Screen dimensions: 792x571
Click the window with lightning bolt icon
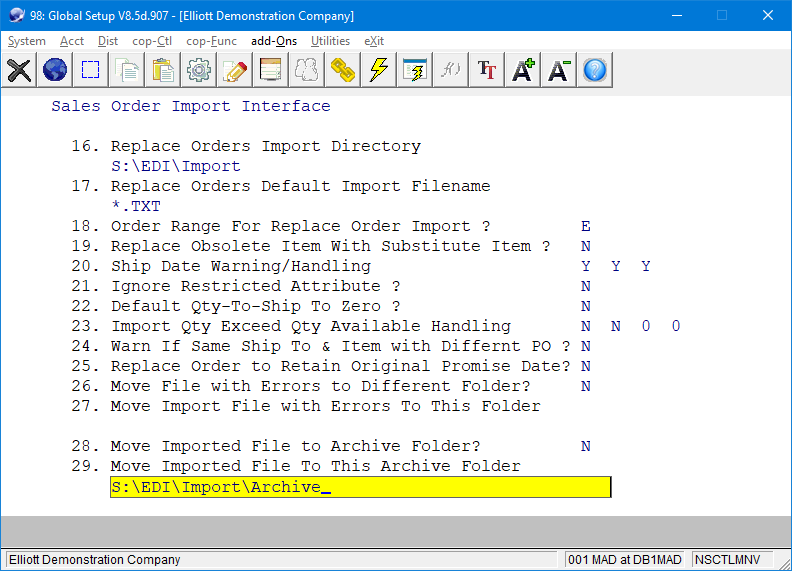click(x=415, y=70)
